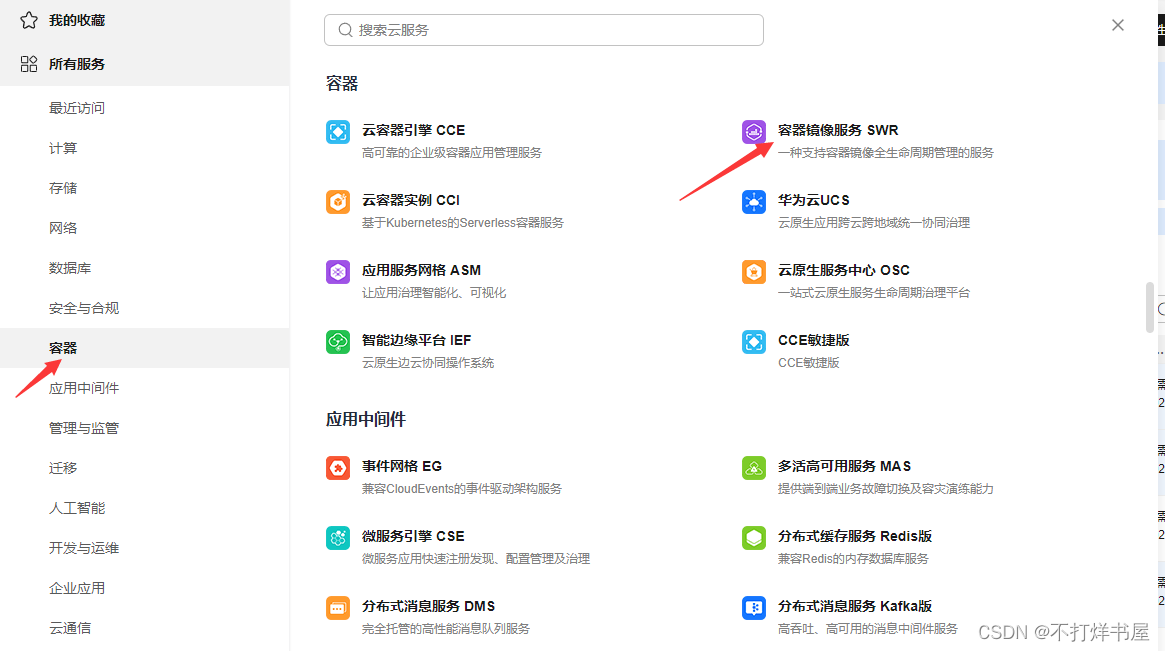Click the 智能边缘平台 IEF icon
The width and height of the screenshot is (1165, 651).
(338, 342)
